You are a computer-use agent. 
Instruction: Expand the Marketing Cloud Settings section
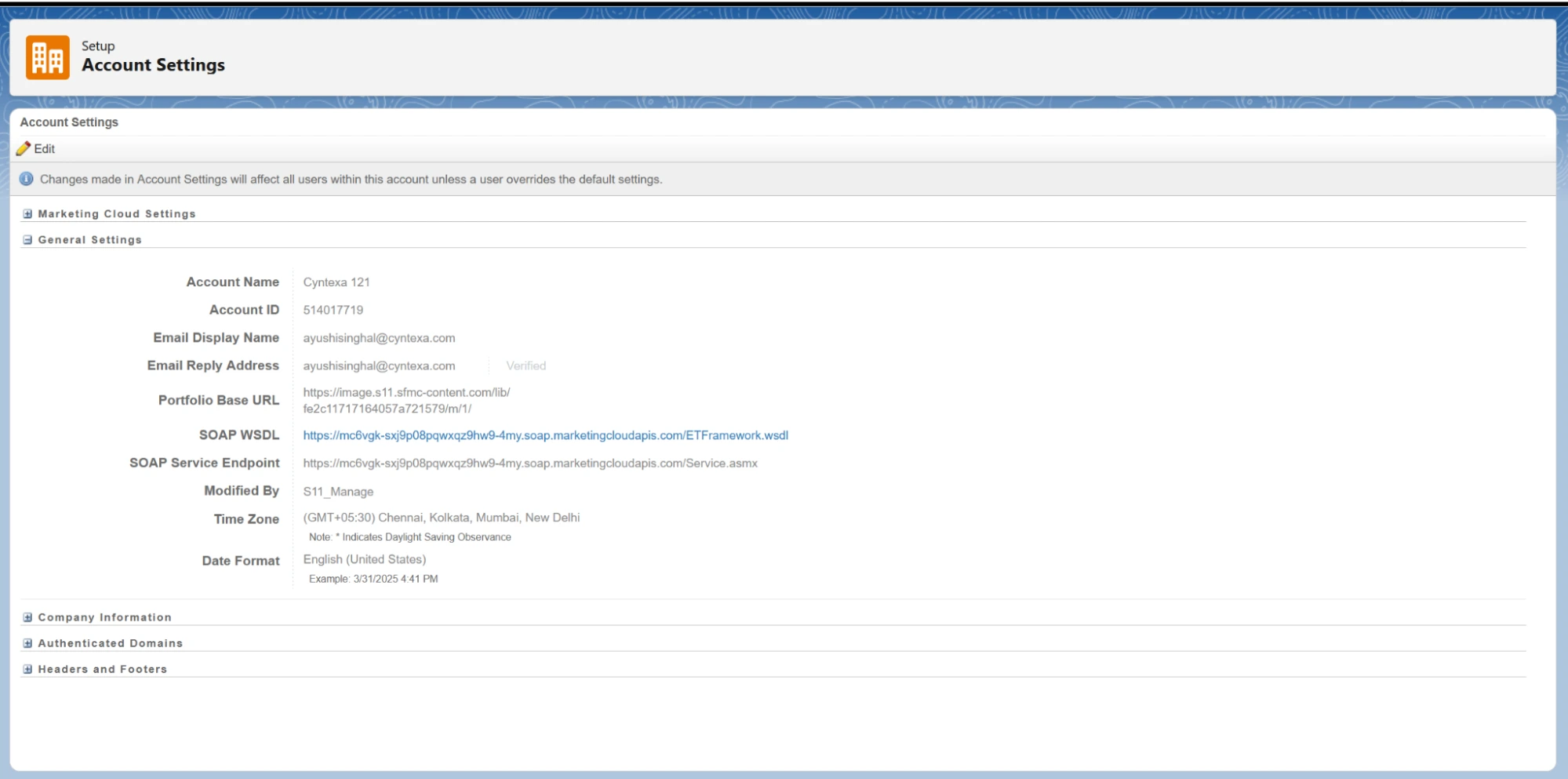tap(27, 214)
